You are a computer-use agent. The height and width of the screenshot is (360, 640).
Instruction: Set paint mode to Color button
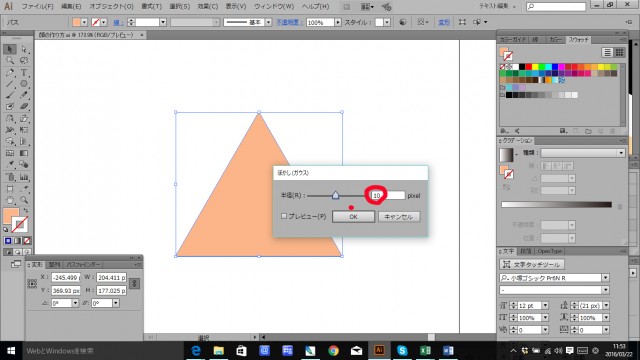click(8, 241)
